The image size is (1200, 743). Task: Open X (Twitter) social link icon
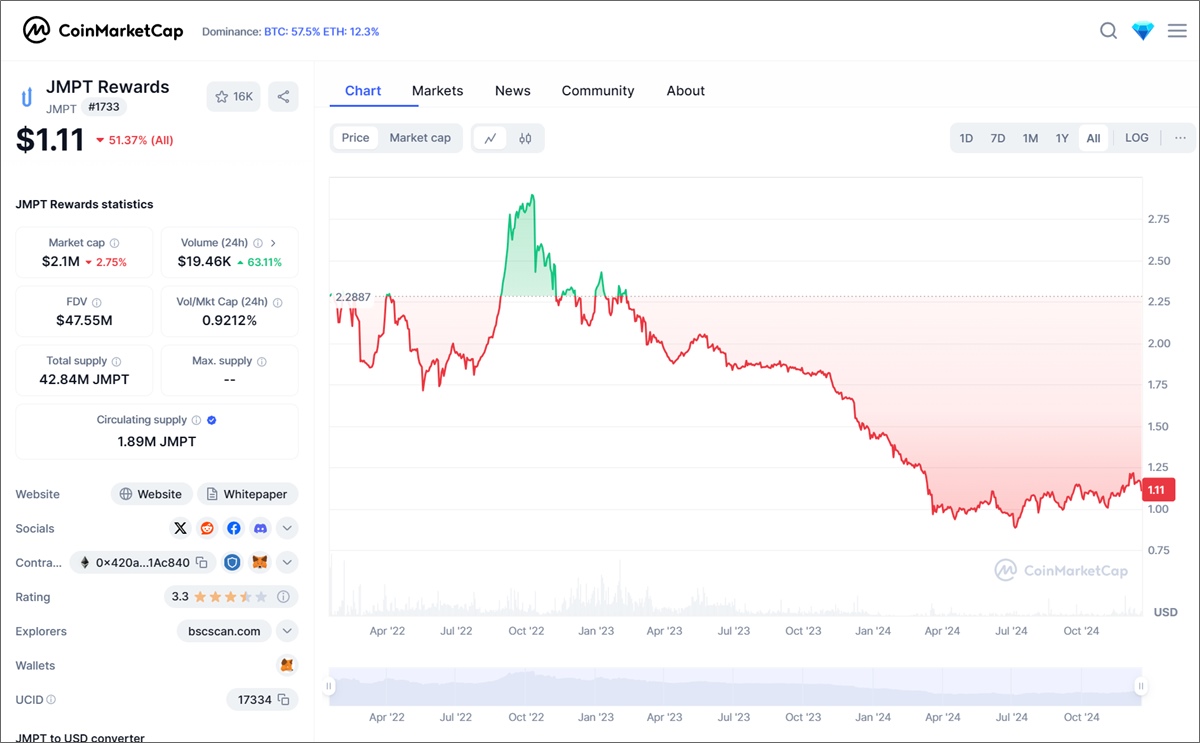[x=180, y=528]
